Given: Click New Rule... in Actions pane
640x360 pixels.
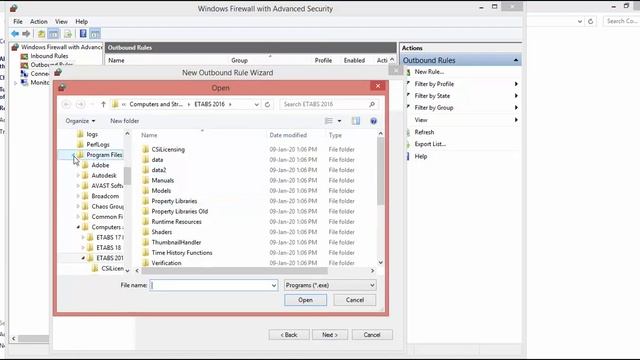Looking at the screenshot, I should (429, 72).
